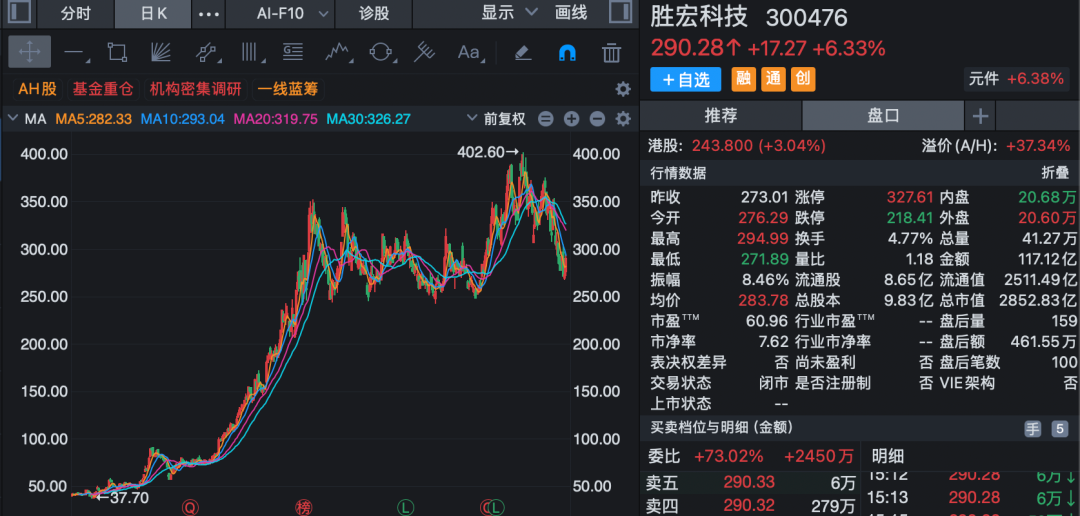Toggle the 手 unit button
Image resolution: width=1080 pixels, height=516 pixels.
pyautogui.click(x=1032, y=429)
